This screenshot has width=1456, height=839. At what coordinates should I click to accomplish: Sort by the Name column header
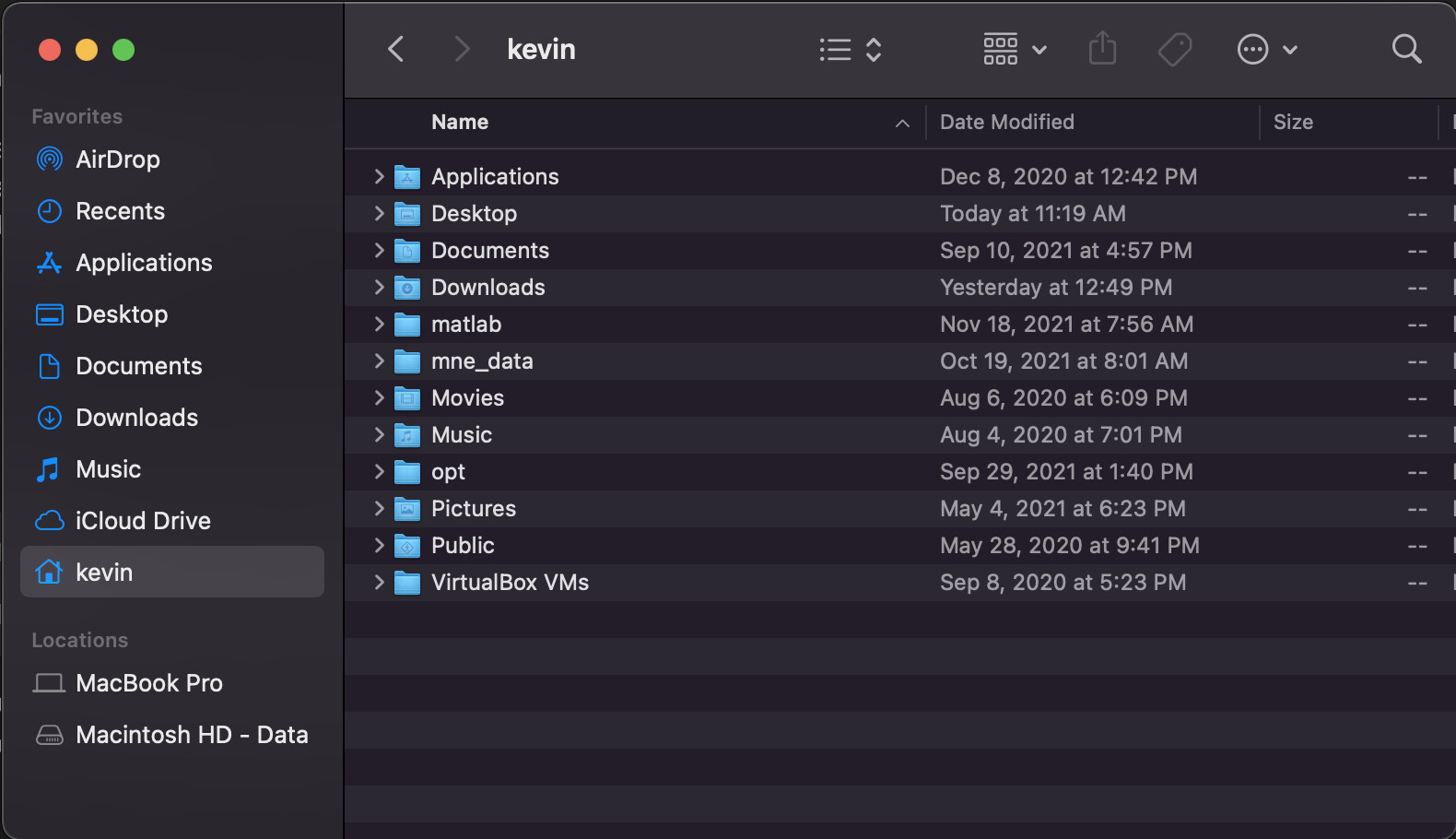pos(460,122)
